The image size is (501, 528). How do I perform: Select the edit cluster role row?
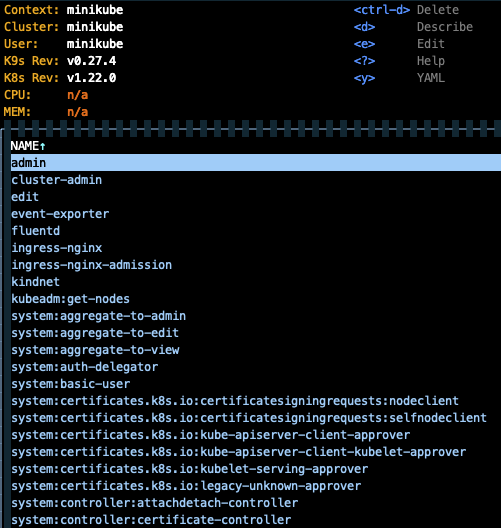pos(256,197)
